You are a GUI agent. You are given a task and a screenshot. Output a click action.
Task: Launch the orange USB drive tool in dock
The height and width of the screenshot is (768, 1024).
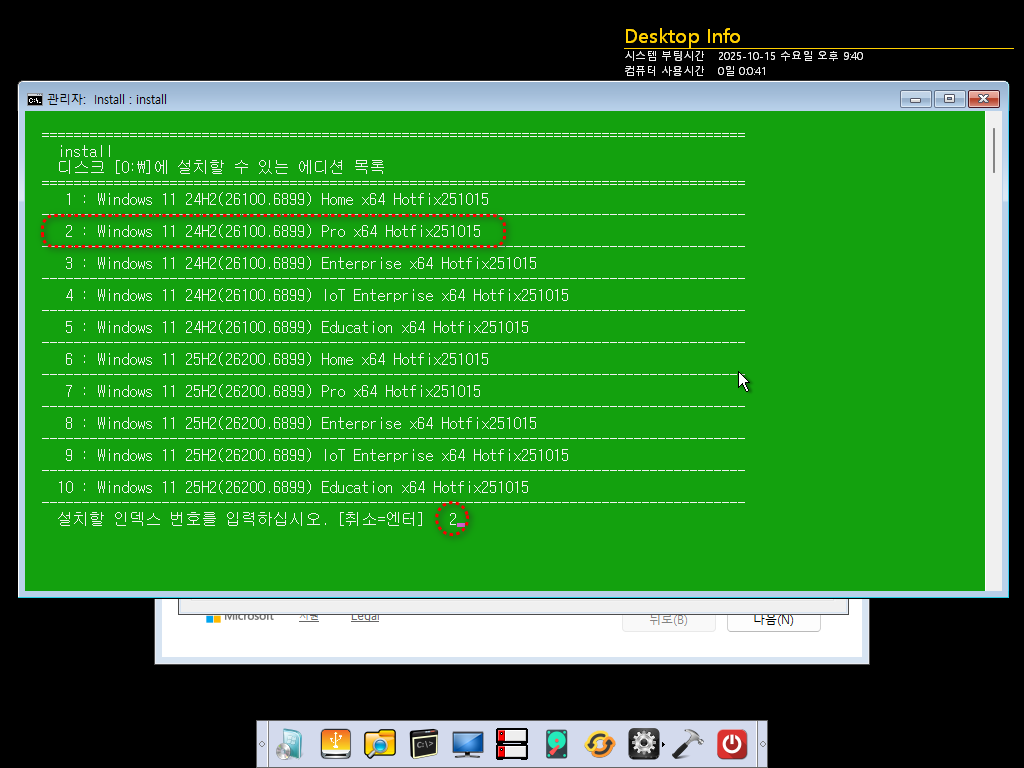(336, 744)
